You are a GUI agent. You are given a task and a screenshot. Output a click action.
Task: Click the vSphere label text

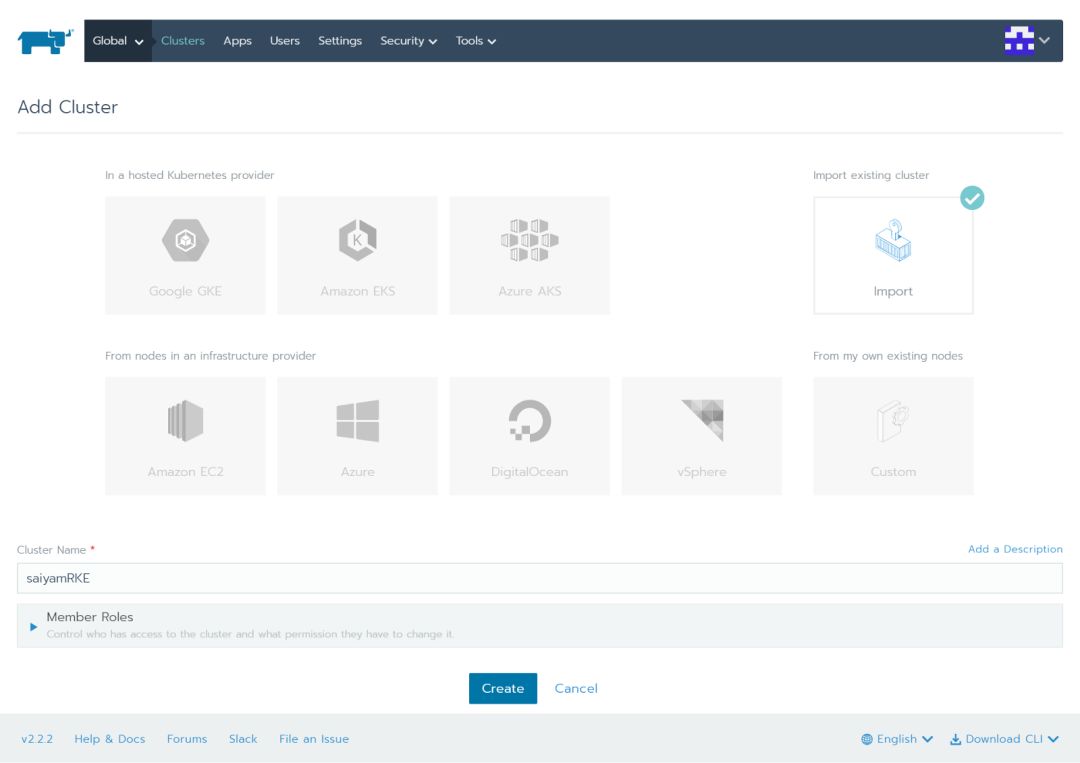[702, 472]
